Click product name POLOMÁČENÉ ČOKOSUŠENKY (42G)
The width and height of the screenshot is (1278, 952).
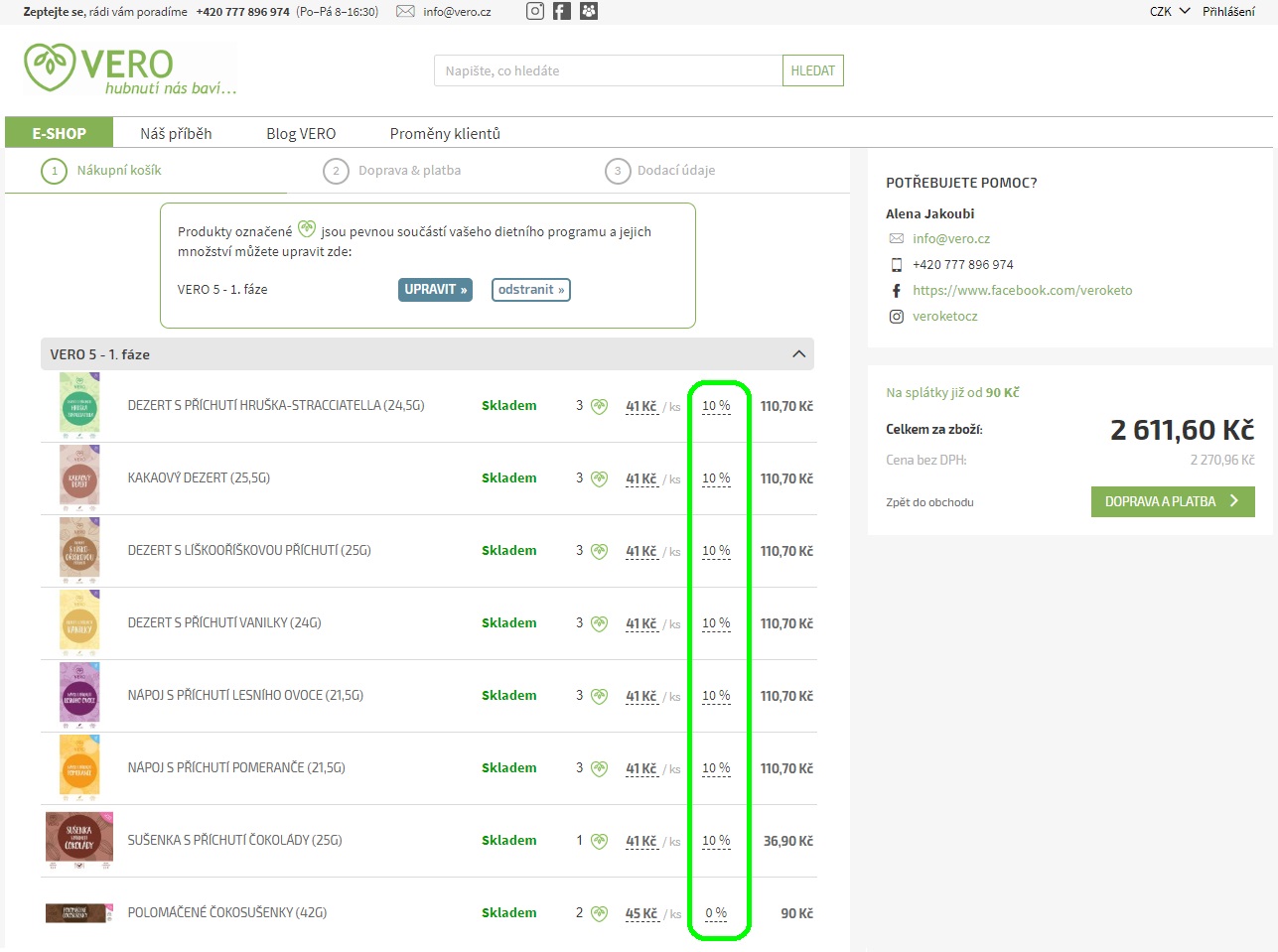pyautogui.click(x=227, y=913)
